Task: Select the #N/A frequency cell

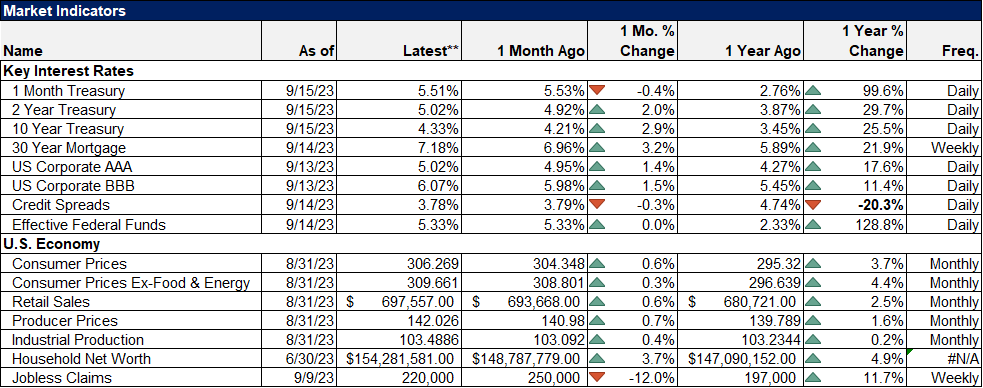Action: (x=944, y=359)
